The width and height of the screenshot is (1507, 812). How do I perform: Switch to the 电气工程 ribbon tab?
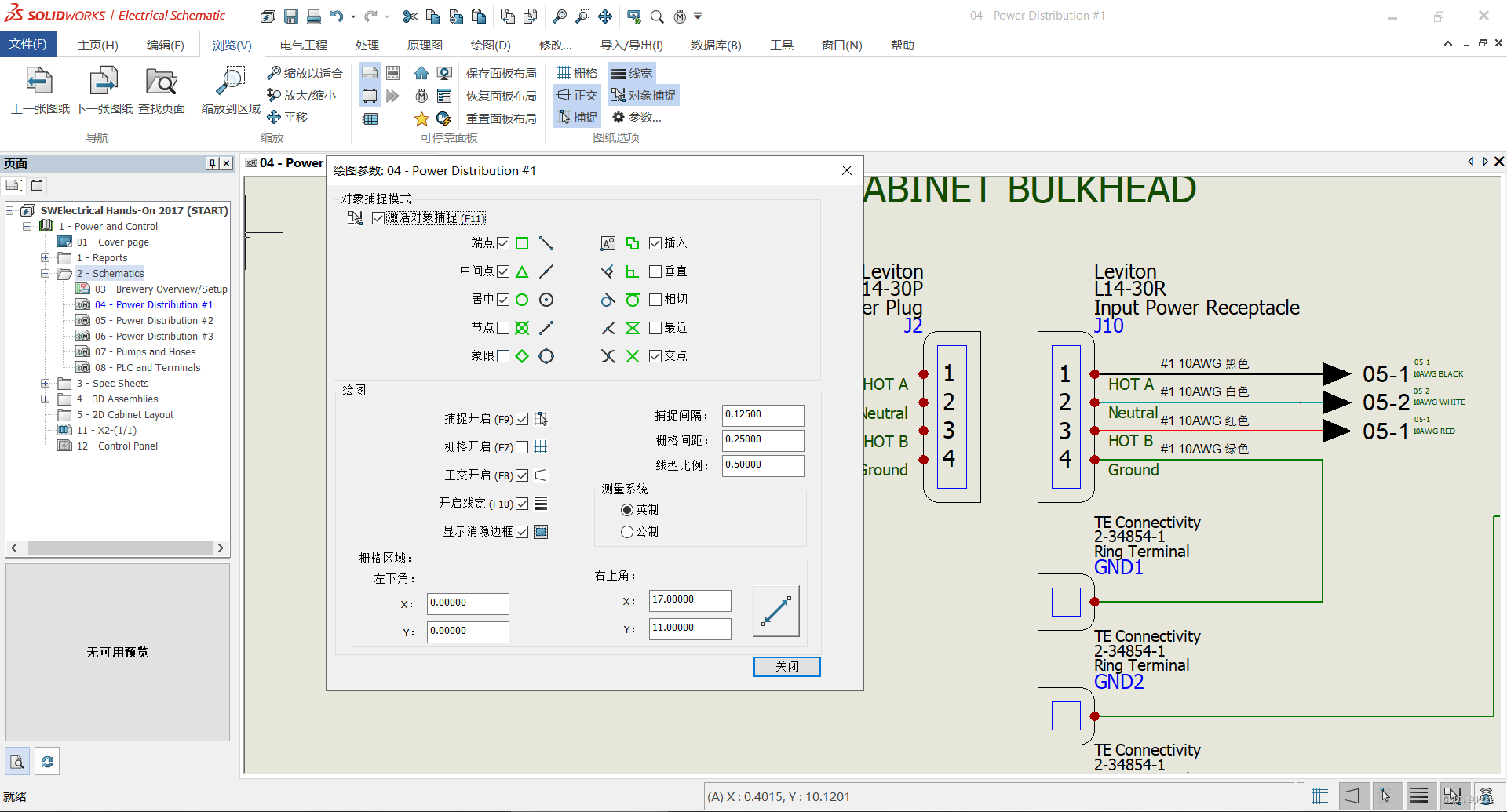tap(304, 45)
